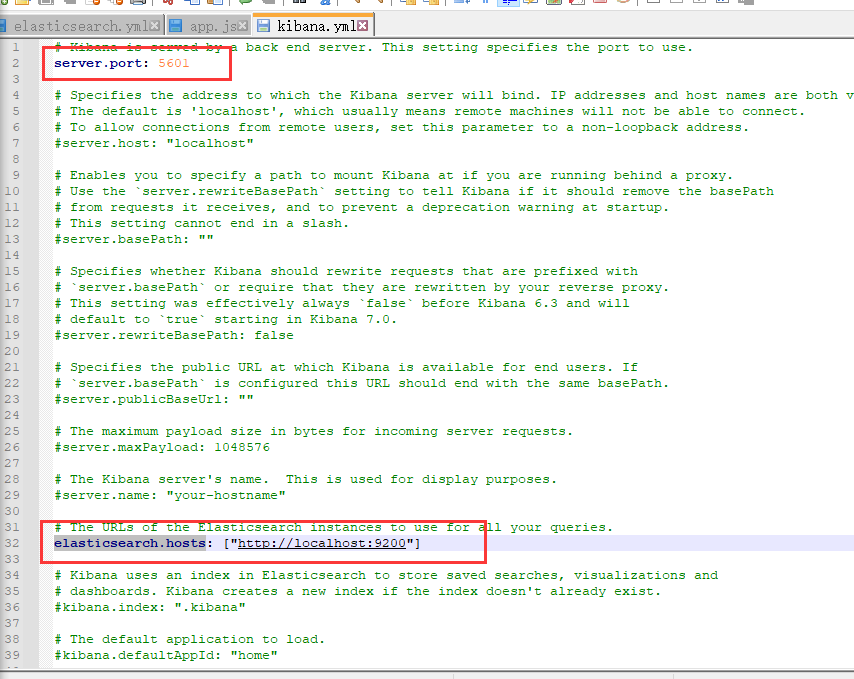Click line number 19 in the margin
This screenshot has height=679, width=854.
(12, 335)
